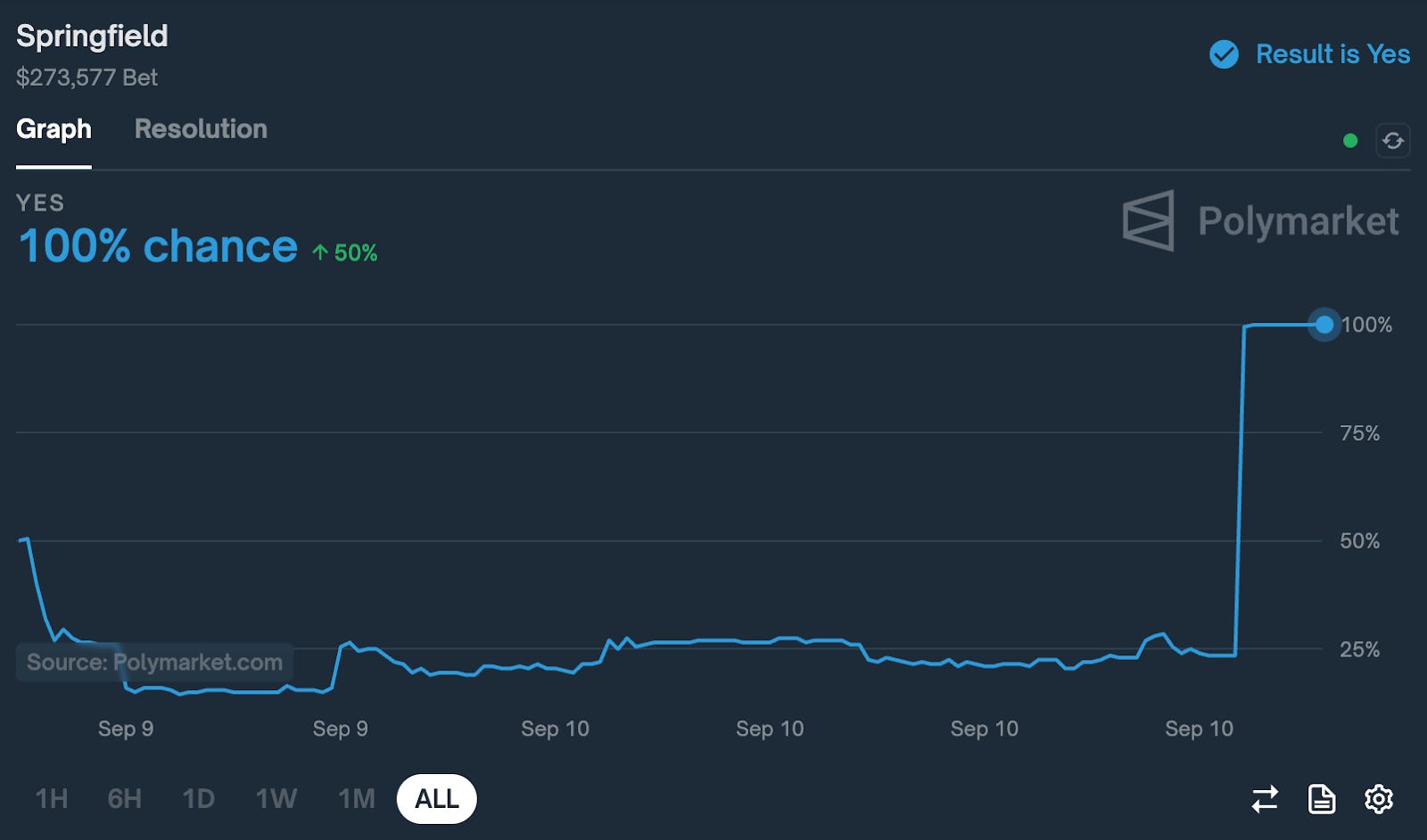
Task: Click the Springfield market title
Action: (x=92, y=37)
